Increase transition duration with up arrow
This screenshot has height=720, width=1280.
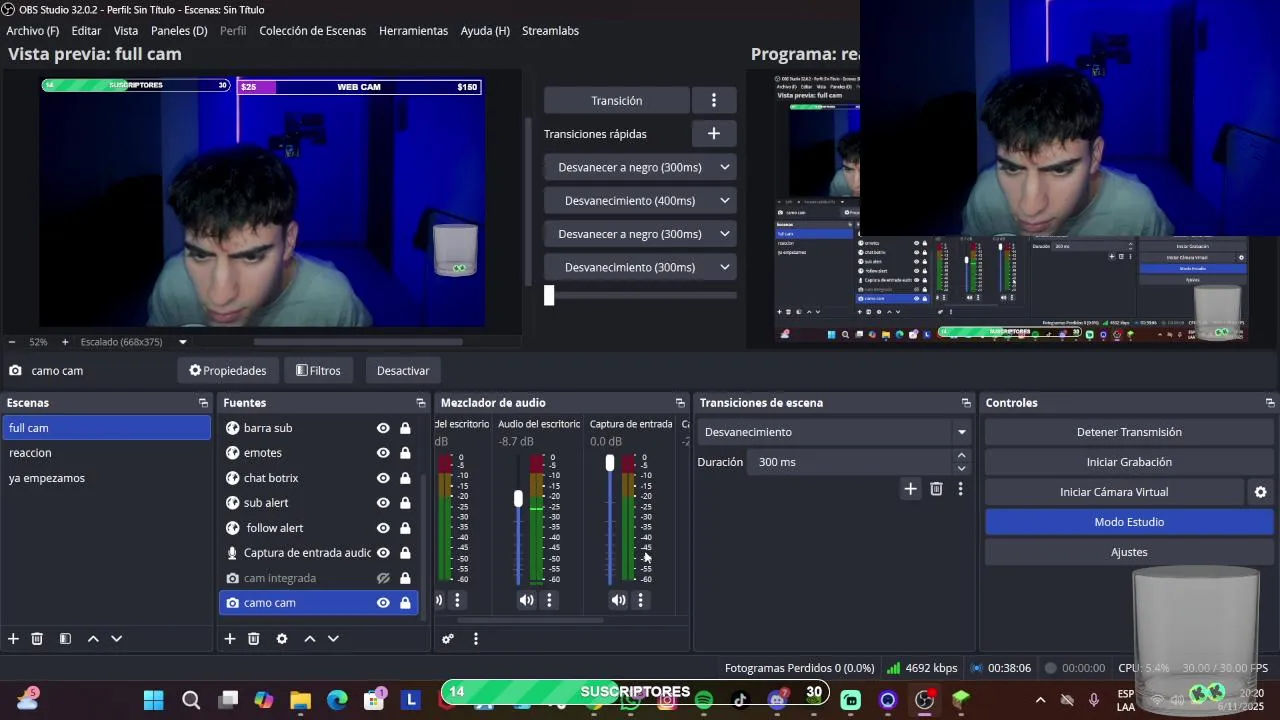click(x=961, y=456)
